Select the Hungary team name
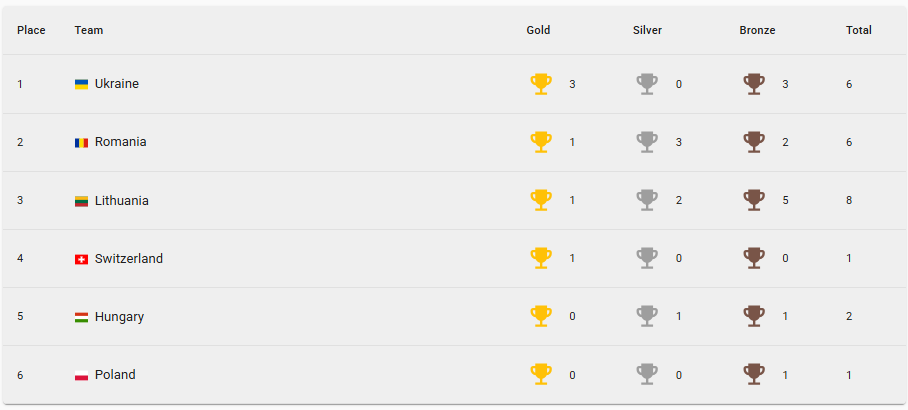908x410 pixels. (x=119, y=317)
